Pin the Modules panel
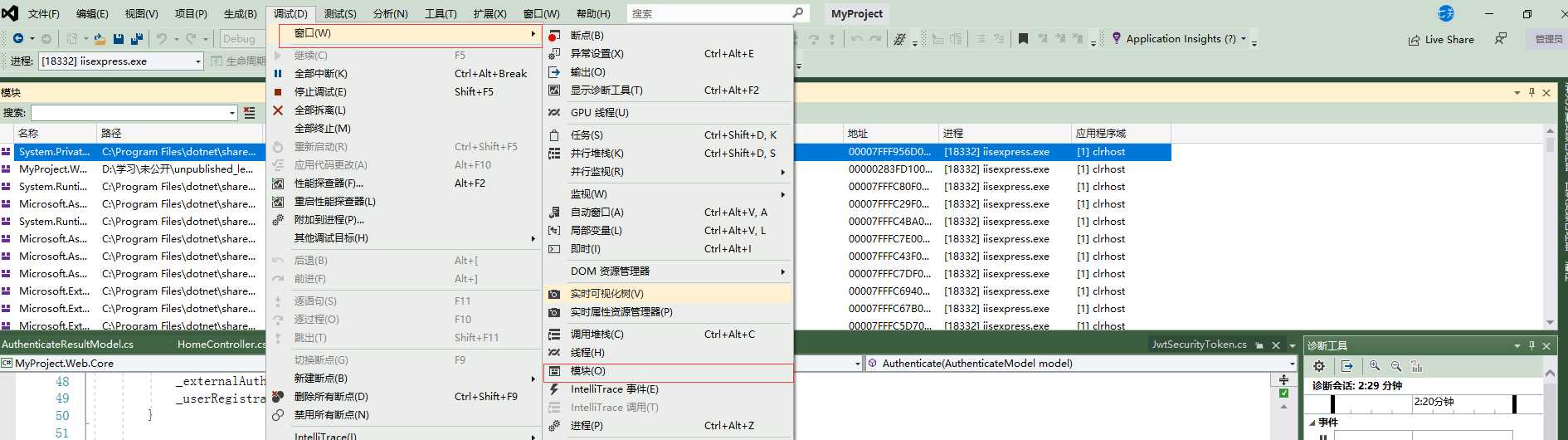This screenshot has height=440, width=1568. pyautogui.click(x=1531, y=92)
